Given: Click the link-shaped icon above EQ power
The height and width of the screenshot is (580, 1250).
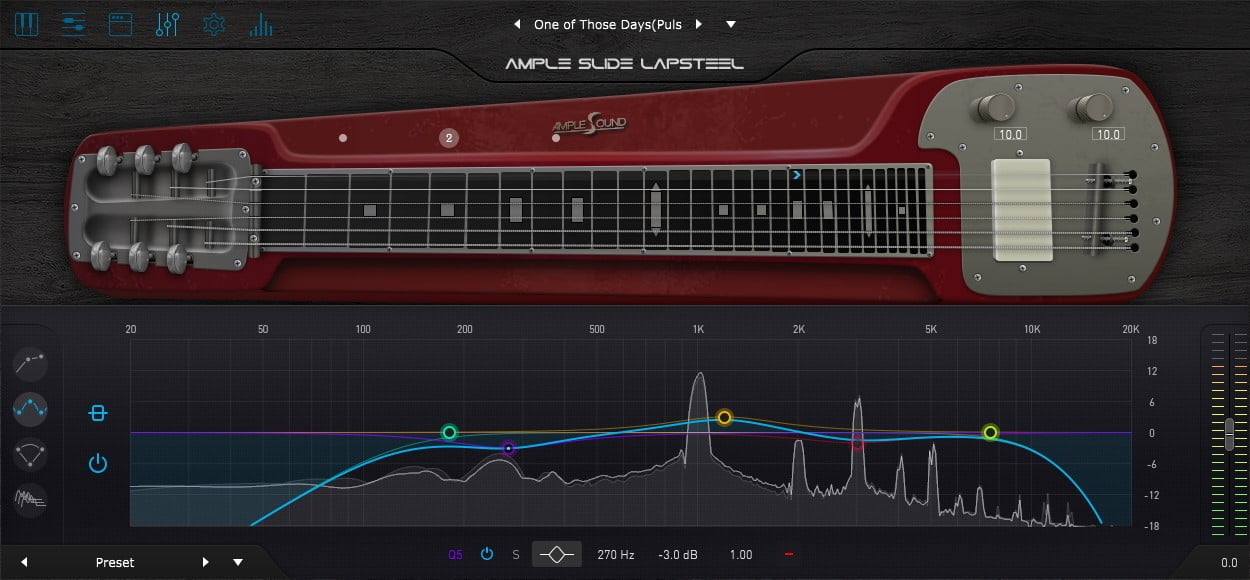Looking at the screenshot, I should pyautogui.click(x=97, y=413).
